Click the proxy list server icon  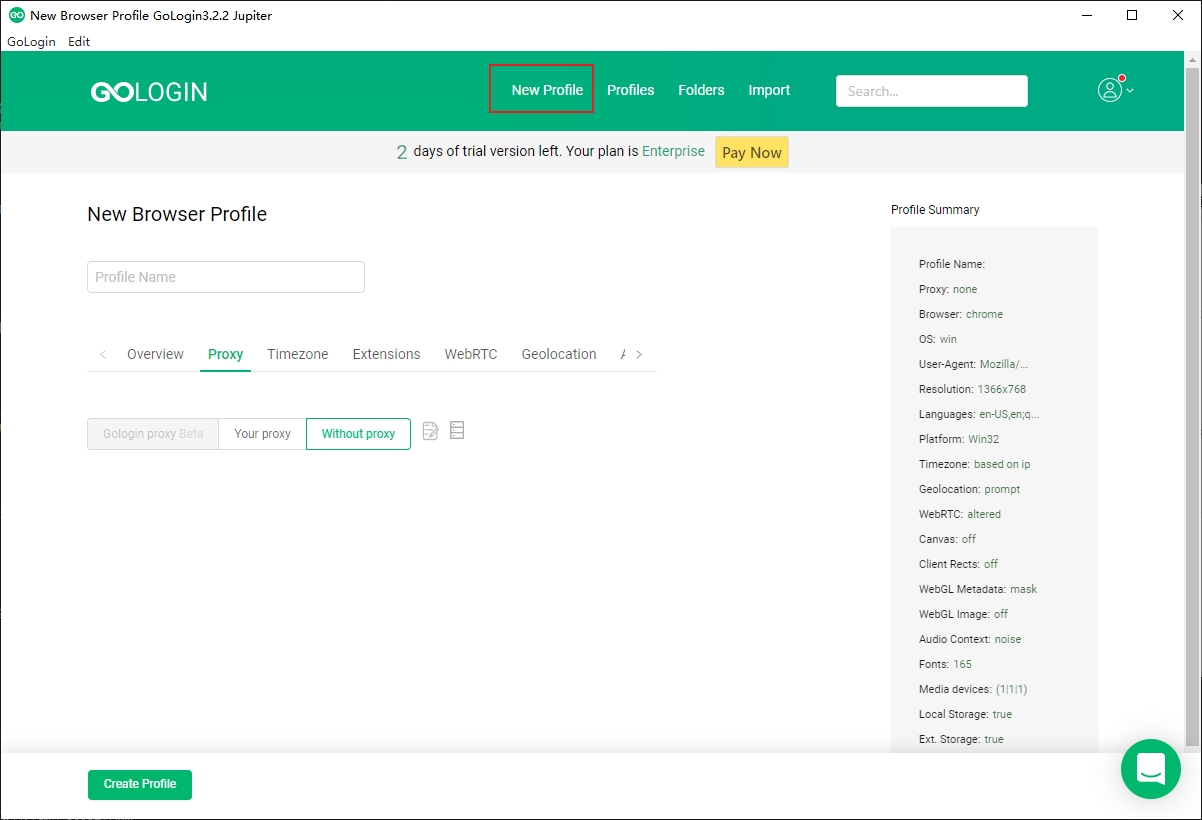click(x=457, y=431)
